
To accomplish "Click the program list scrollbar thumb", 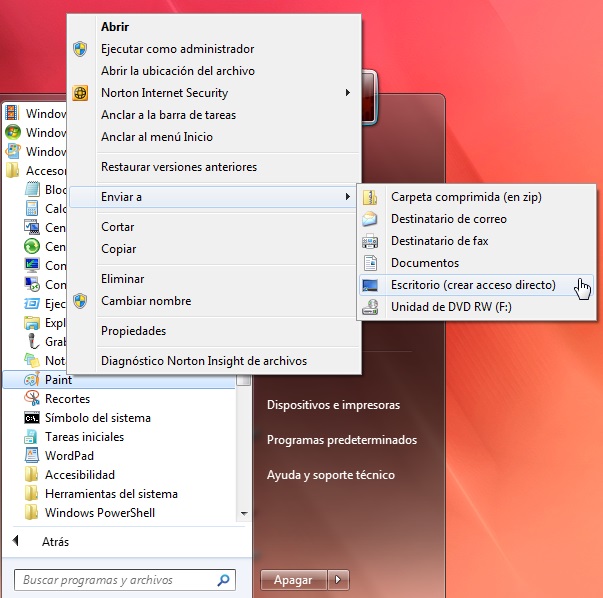I will coord(244,380).
